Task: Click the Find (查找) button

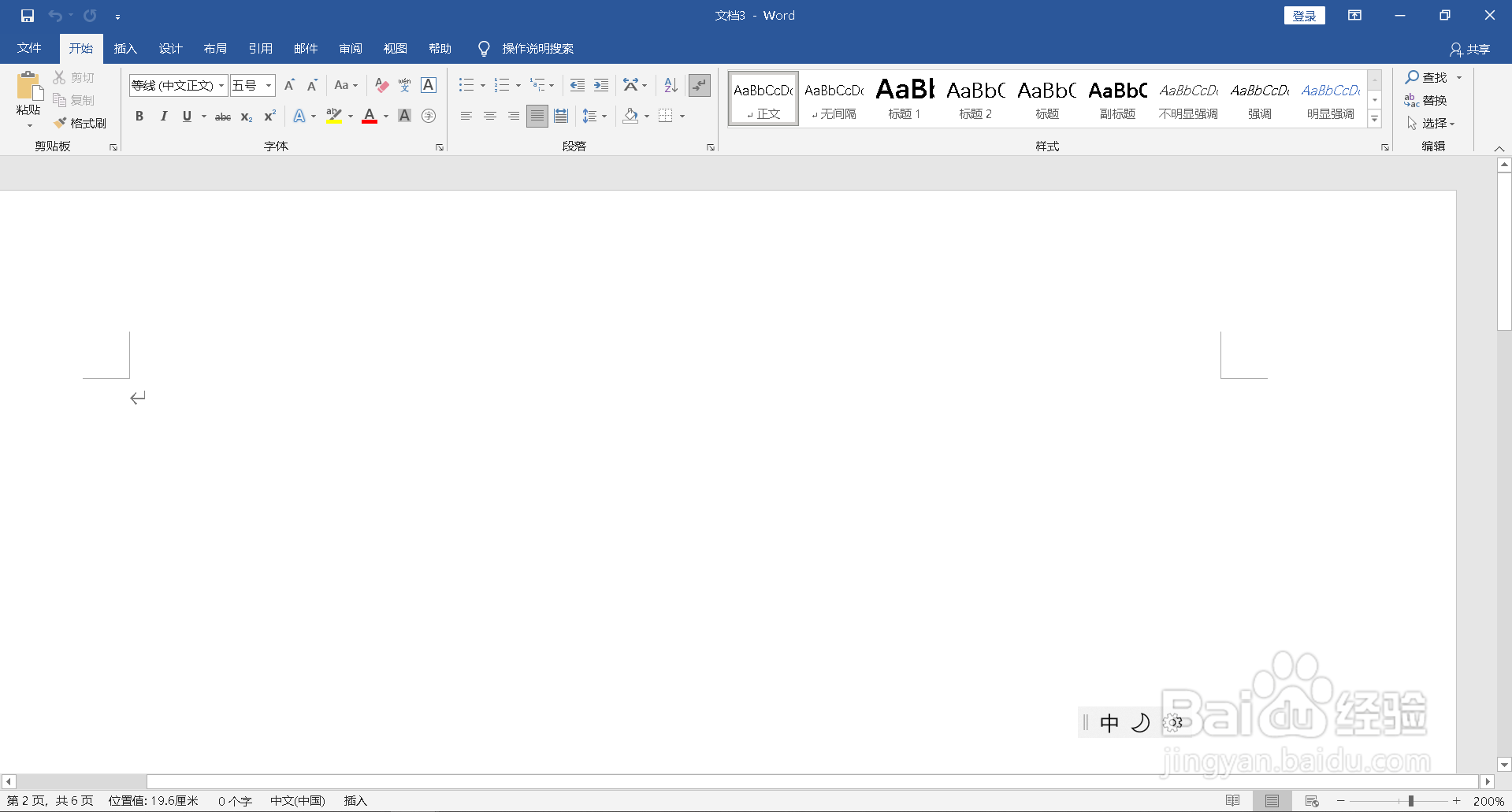Action: [x=1427, y=77]
